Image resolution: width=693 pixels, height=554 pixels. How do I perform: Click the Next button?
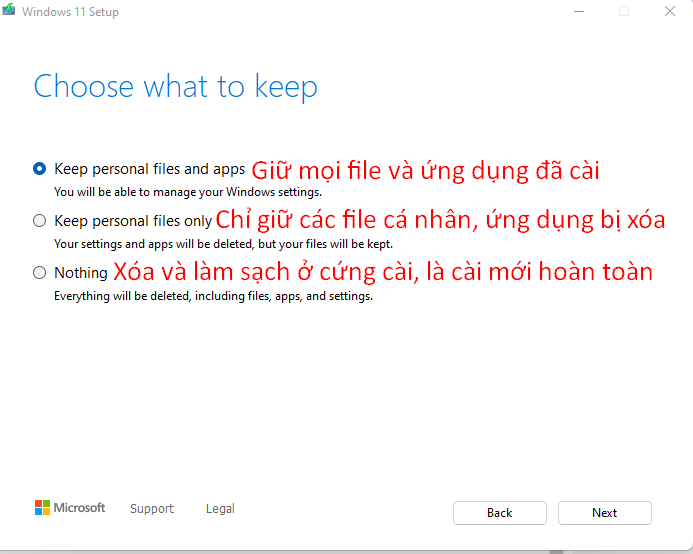tap(605, 513)
